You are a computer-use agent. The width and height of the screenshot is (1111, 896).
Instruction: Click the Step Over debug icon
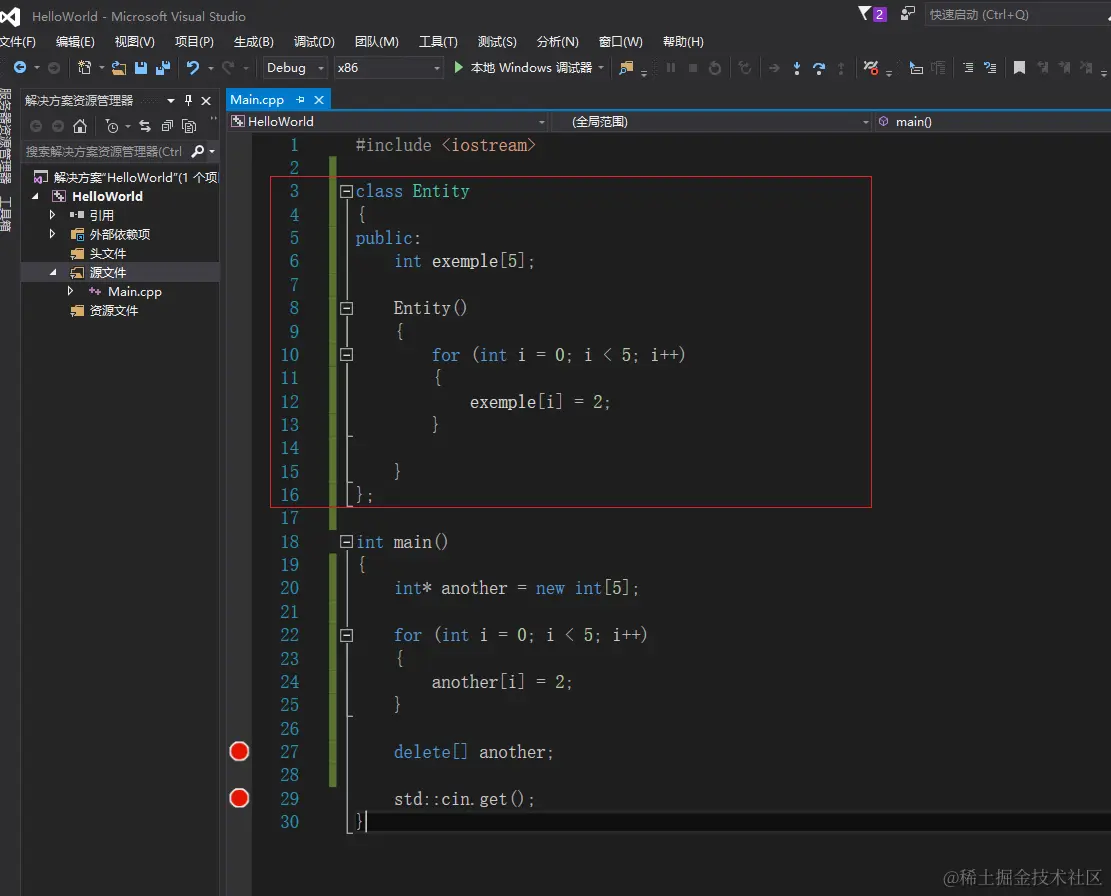(819, 68)
